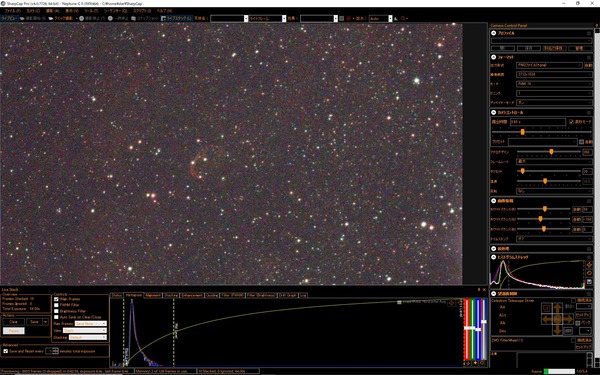Toggle the ライブスタック live stack toolbar button
The height and width of the screenshot is (375, 600).
click(176, 18)
